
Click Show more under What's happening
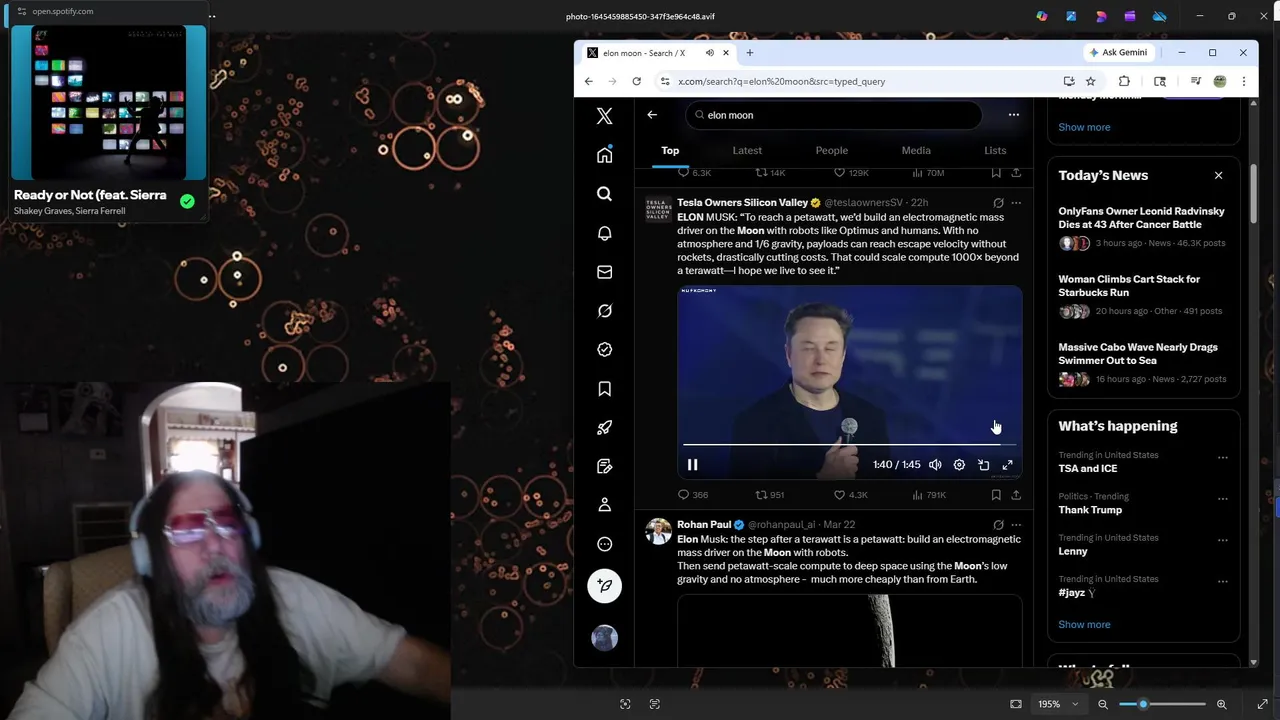[1084, 625]
